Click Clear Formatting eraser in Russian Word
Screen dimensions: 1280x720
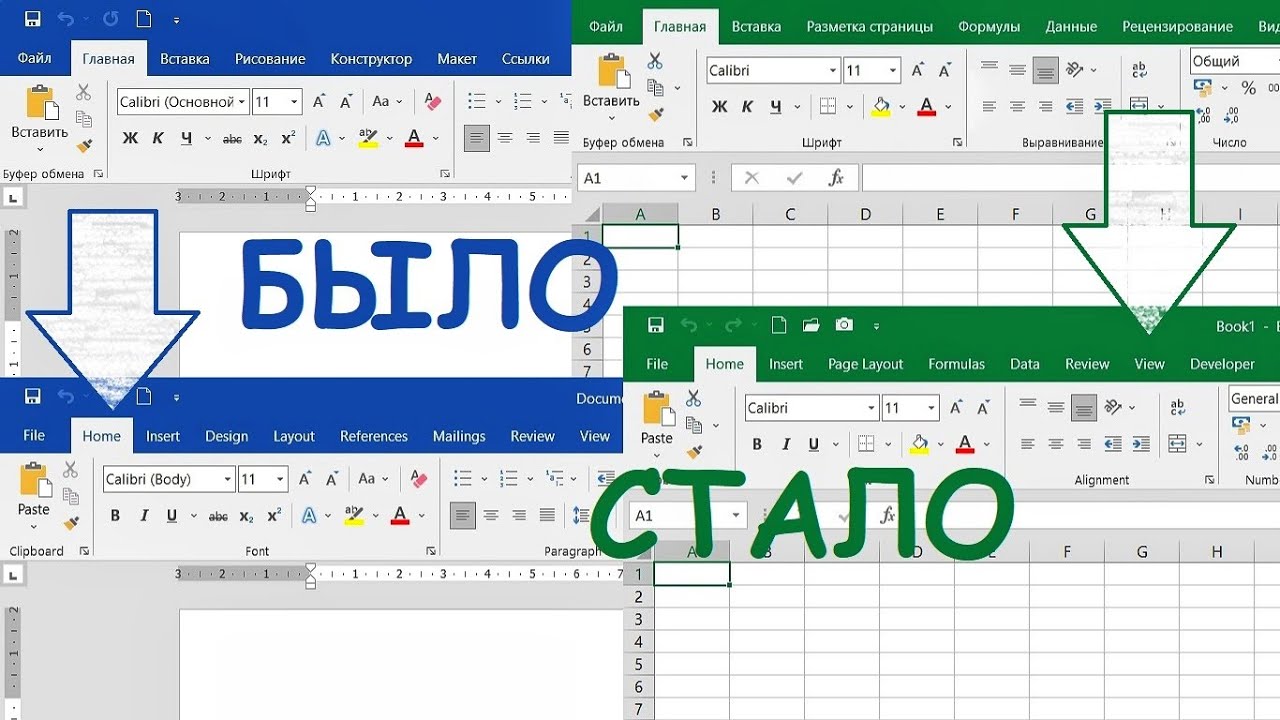[x=433, y=102]
